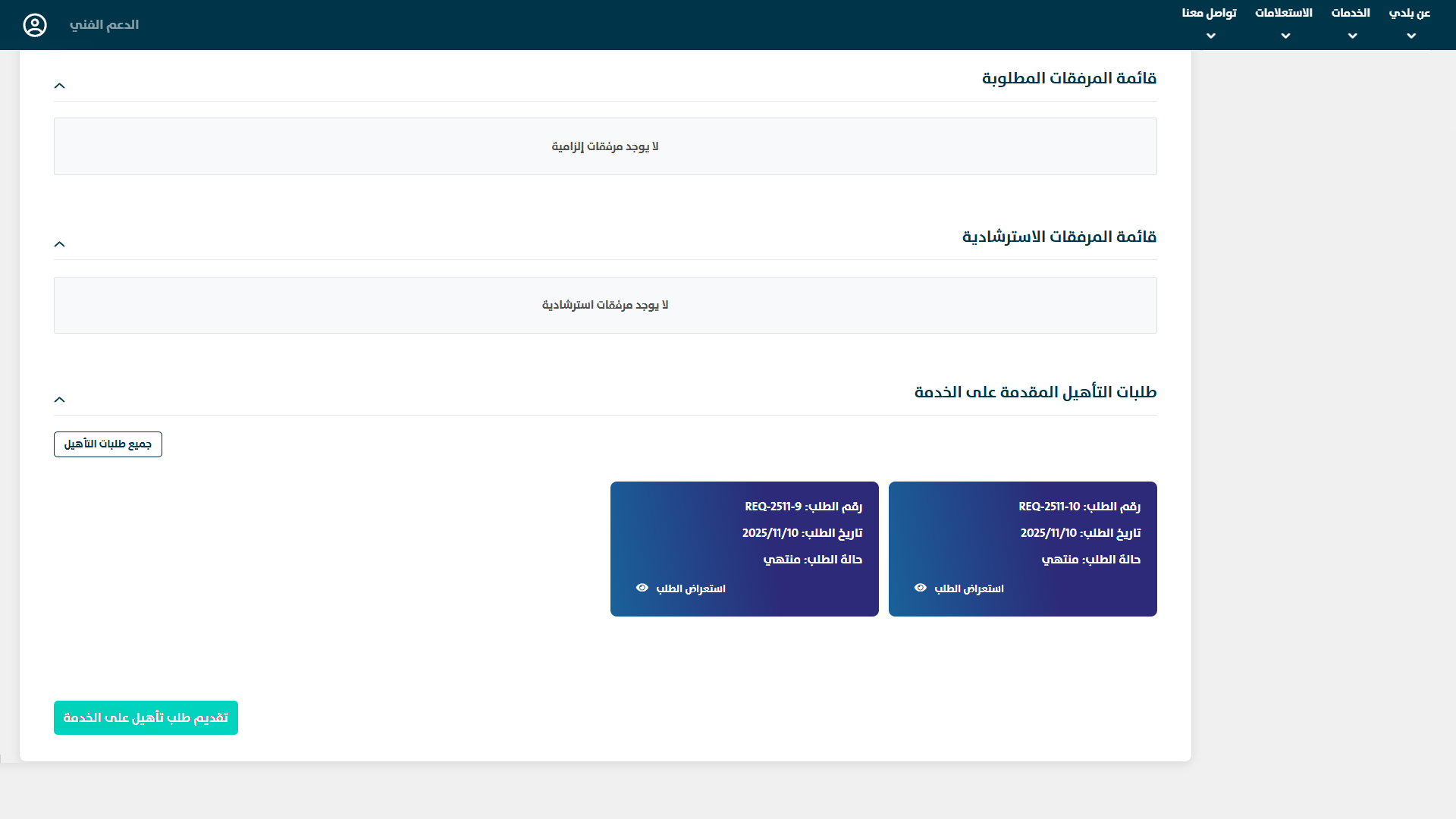Screen dimensions: 1456x819
Task: Click chevron under الاستعلامات menu
Action: tap(1285, 36)
